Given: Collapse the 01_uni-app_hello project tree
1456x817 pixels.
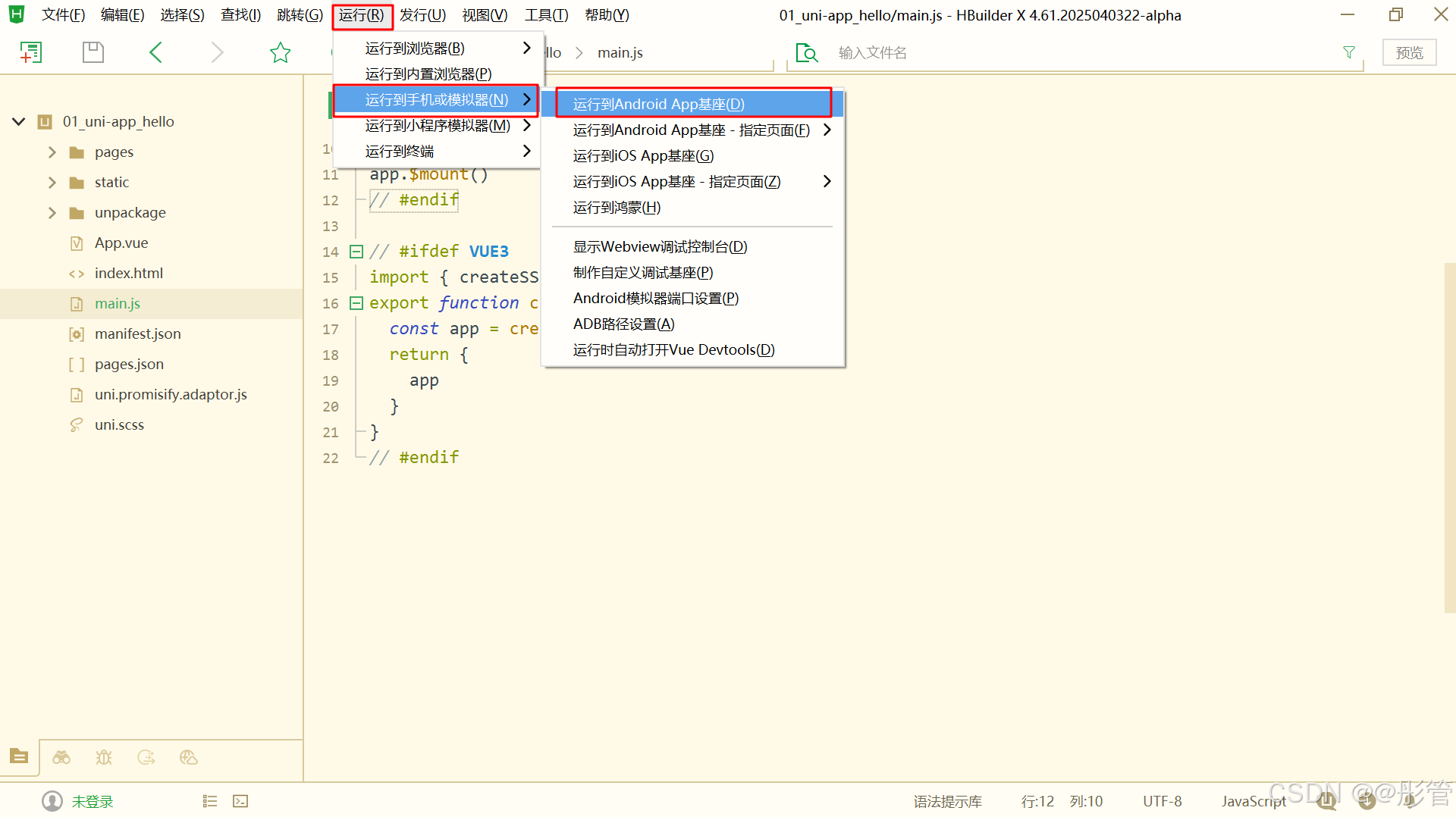Looking at the screenshot, I should (19, 121).
